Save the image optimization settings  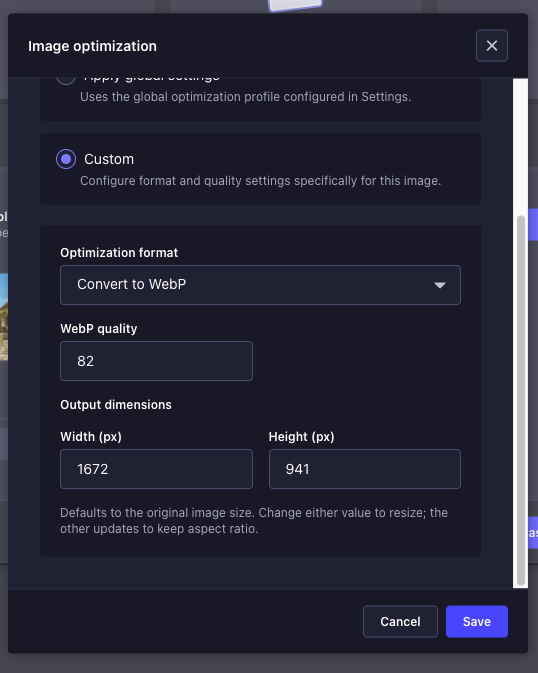point(477,621)
